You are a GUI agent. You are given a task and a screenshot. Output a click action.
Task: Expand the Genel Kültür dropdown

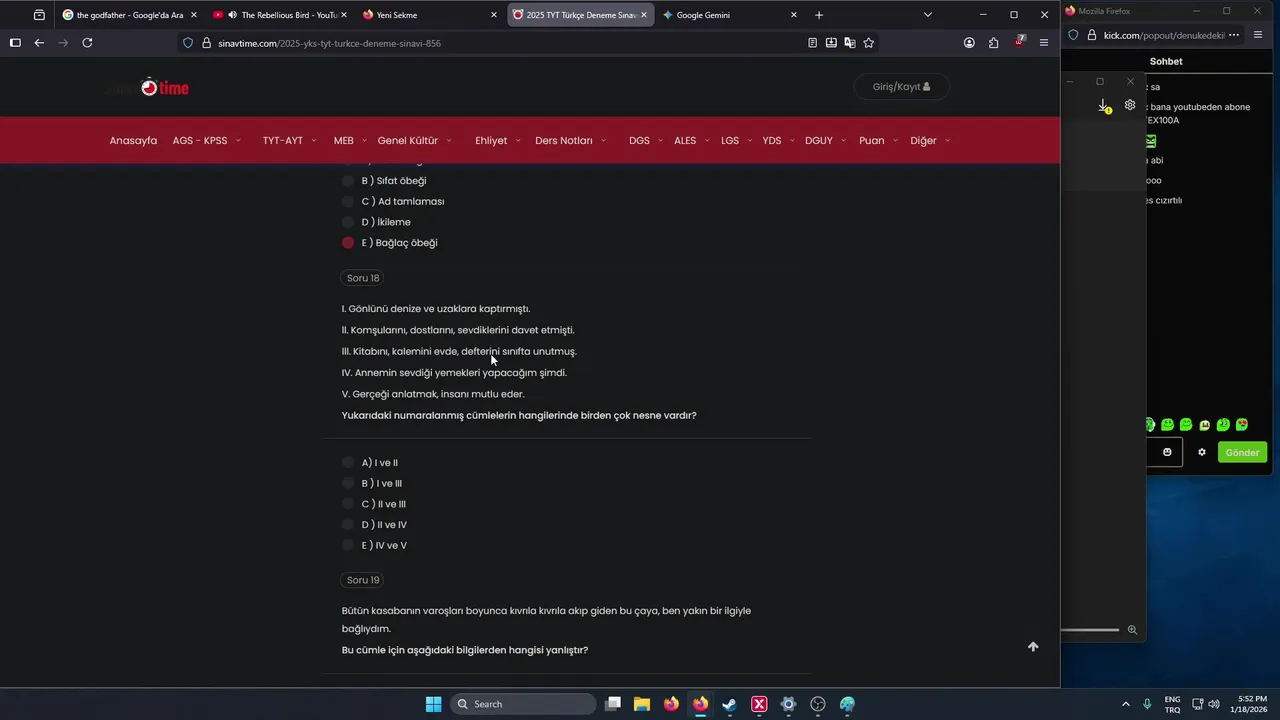pyautogui.click(x=414, y=141)
